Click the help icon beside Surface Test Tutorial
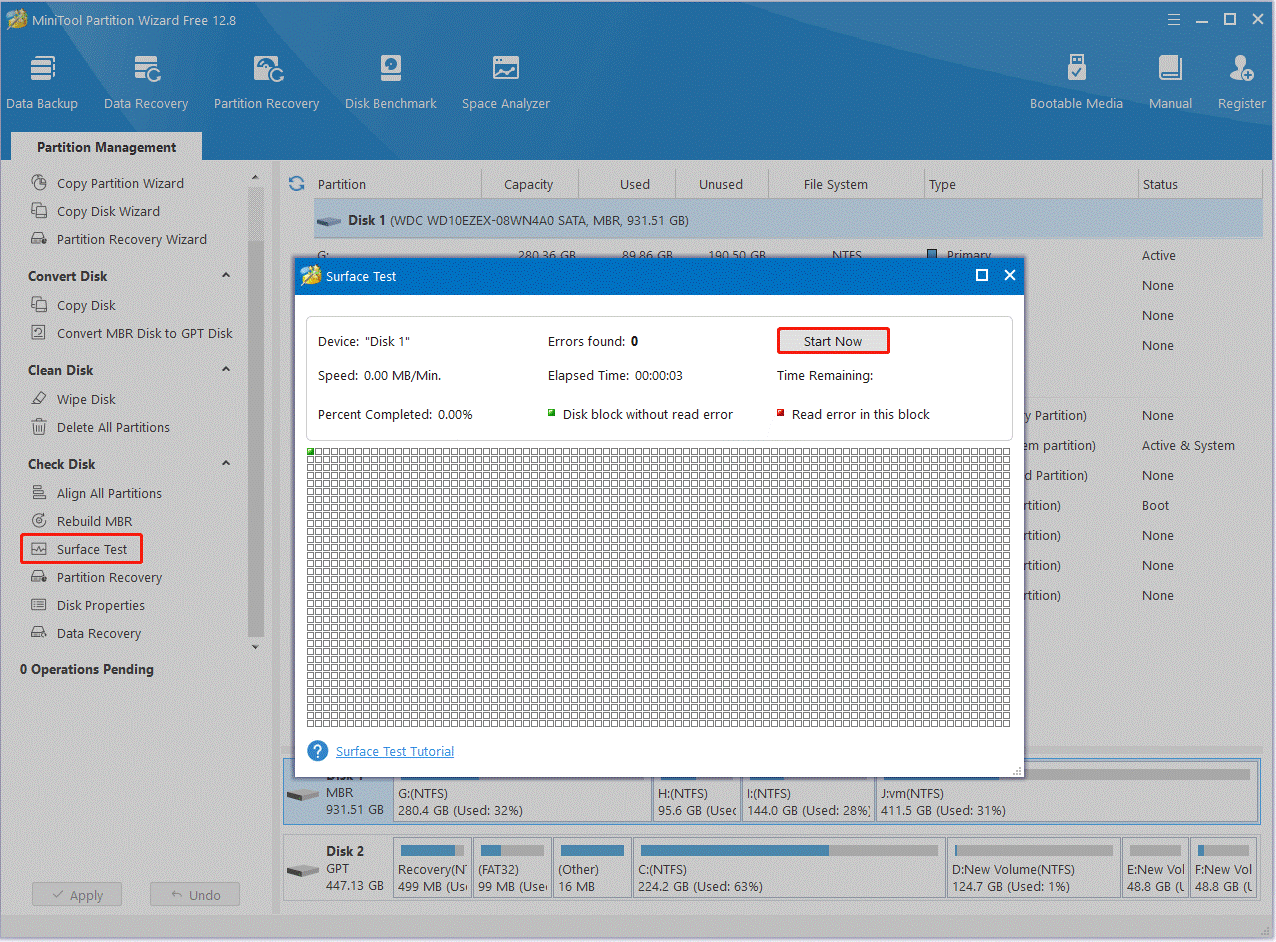Image resolution: width=1276 pixels, height=942 pixels. 317,751
